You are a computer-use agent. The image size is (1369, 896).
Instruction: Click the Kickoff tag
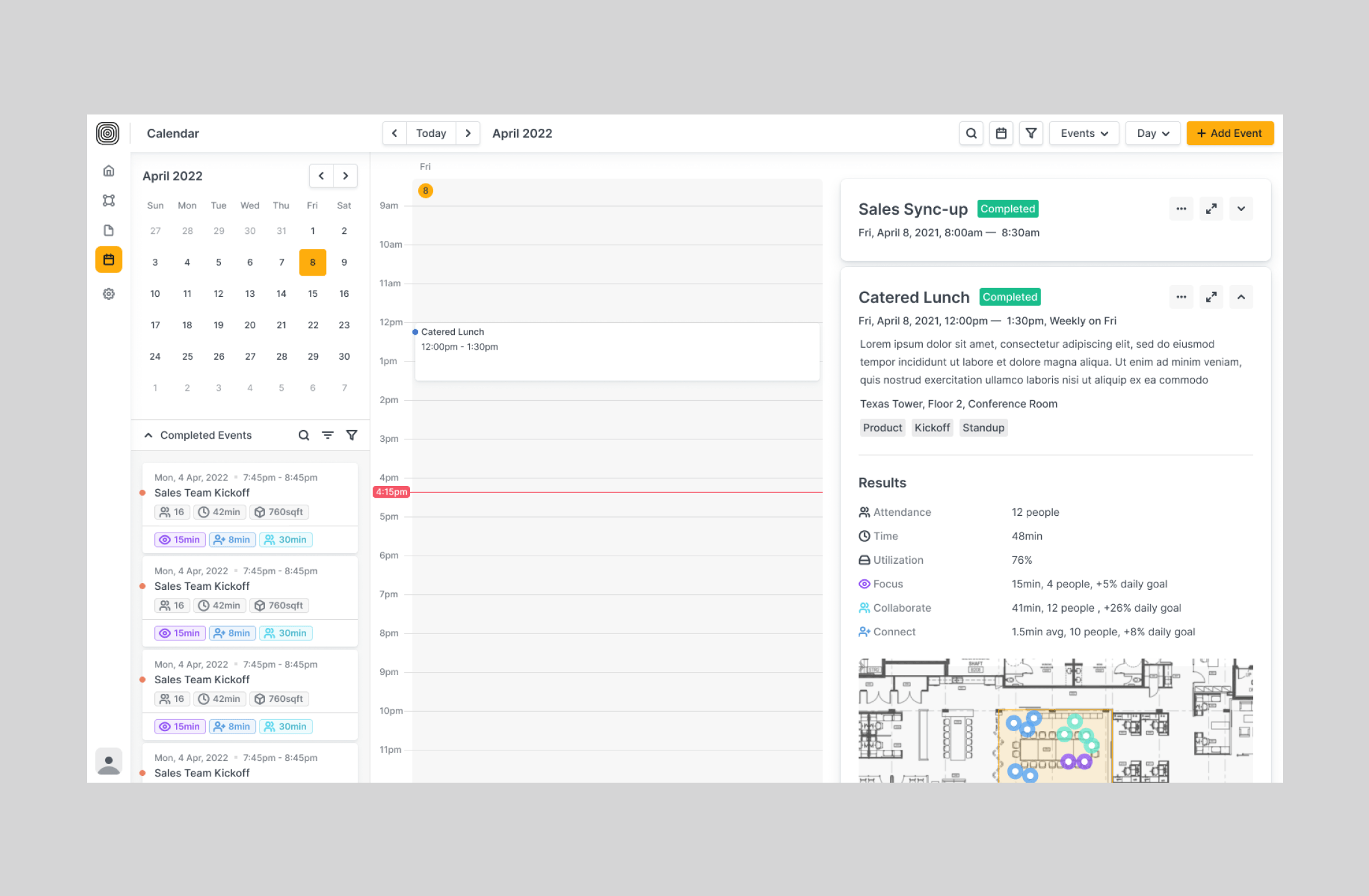[932, 427]
